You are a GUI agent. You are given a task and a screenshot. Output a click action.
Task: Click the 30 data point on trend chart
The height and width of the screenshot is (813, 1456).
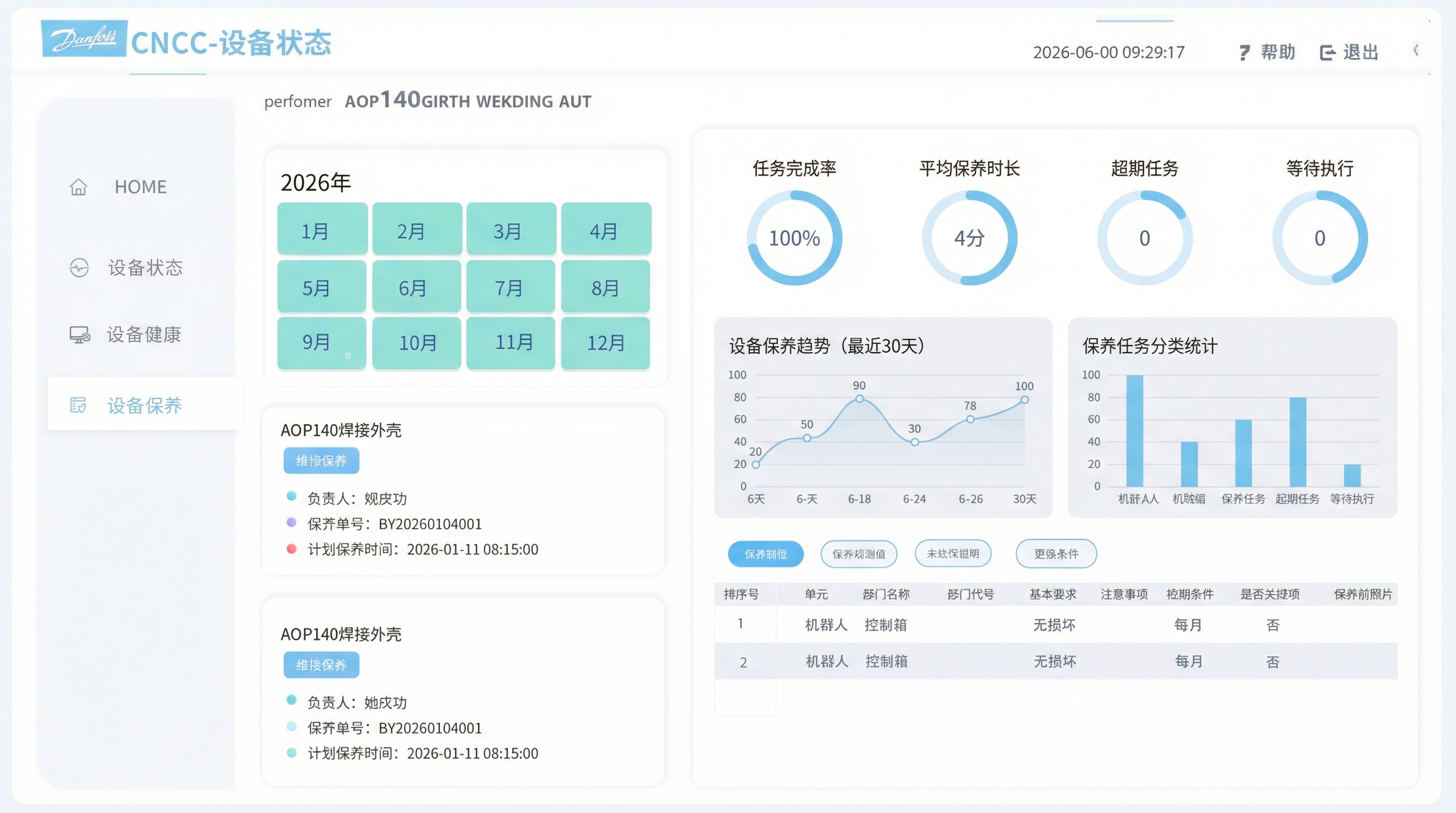915,442
